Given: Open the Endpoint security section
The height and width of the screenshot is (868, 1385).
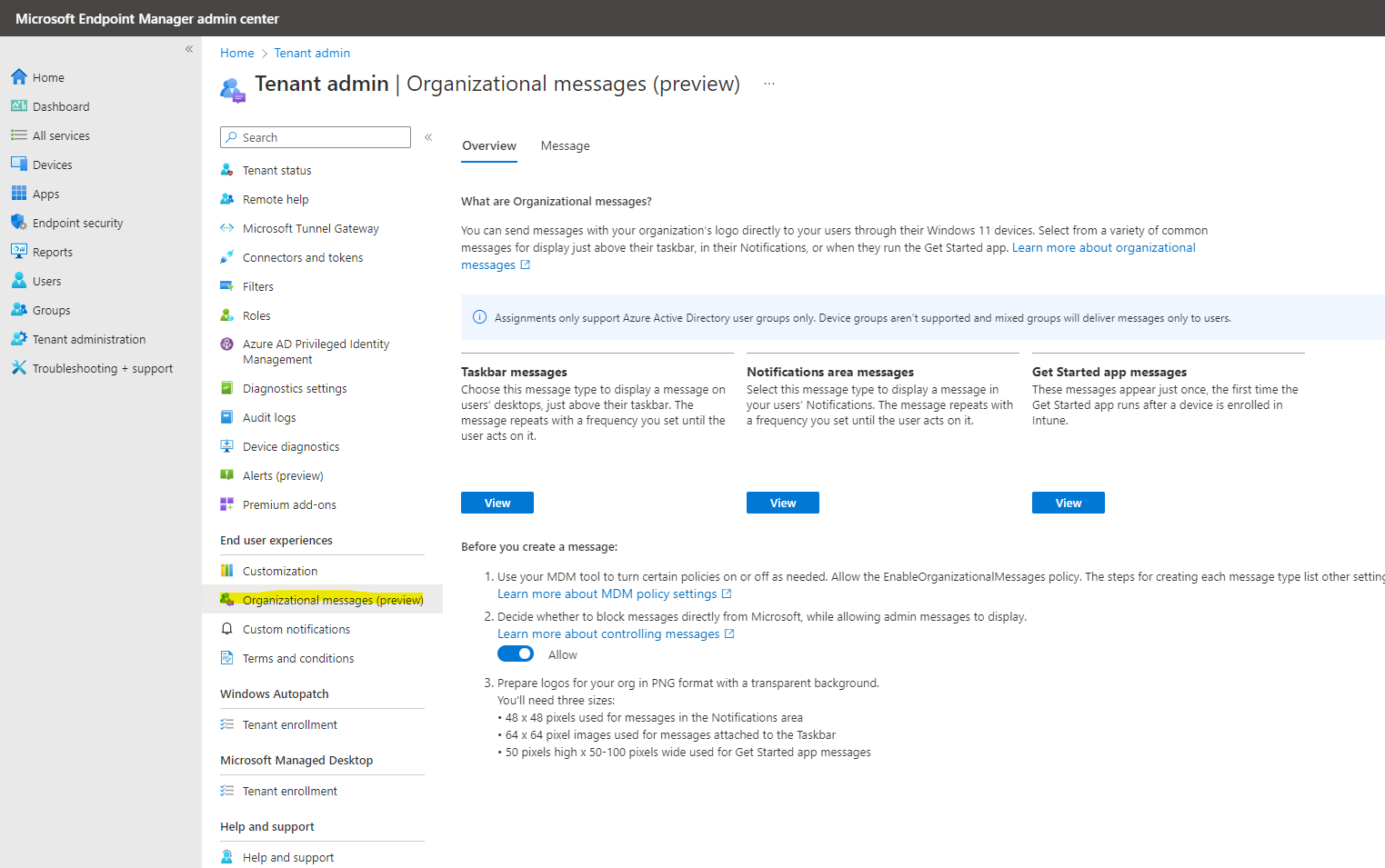Looking at the screenshot, I should (x=76, y=222).
